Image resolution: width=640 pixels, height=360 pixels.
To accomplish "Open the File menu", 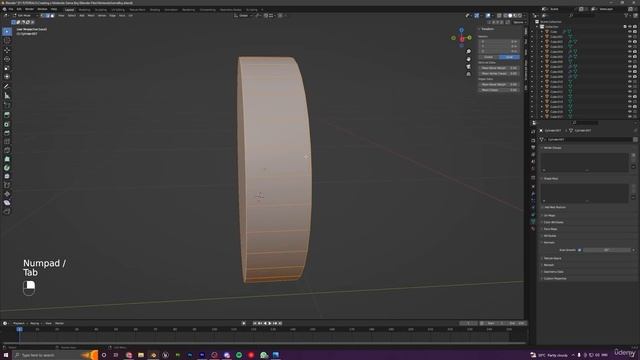I will [x=11, y=9].
